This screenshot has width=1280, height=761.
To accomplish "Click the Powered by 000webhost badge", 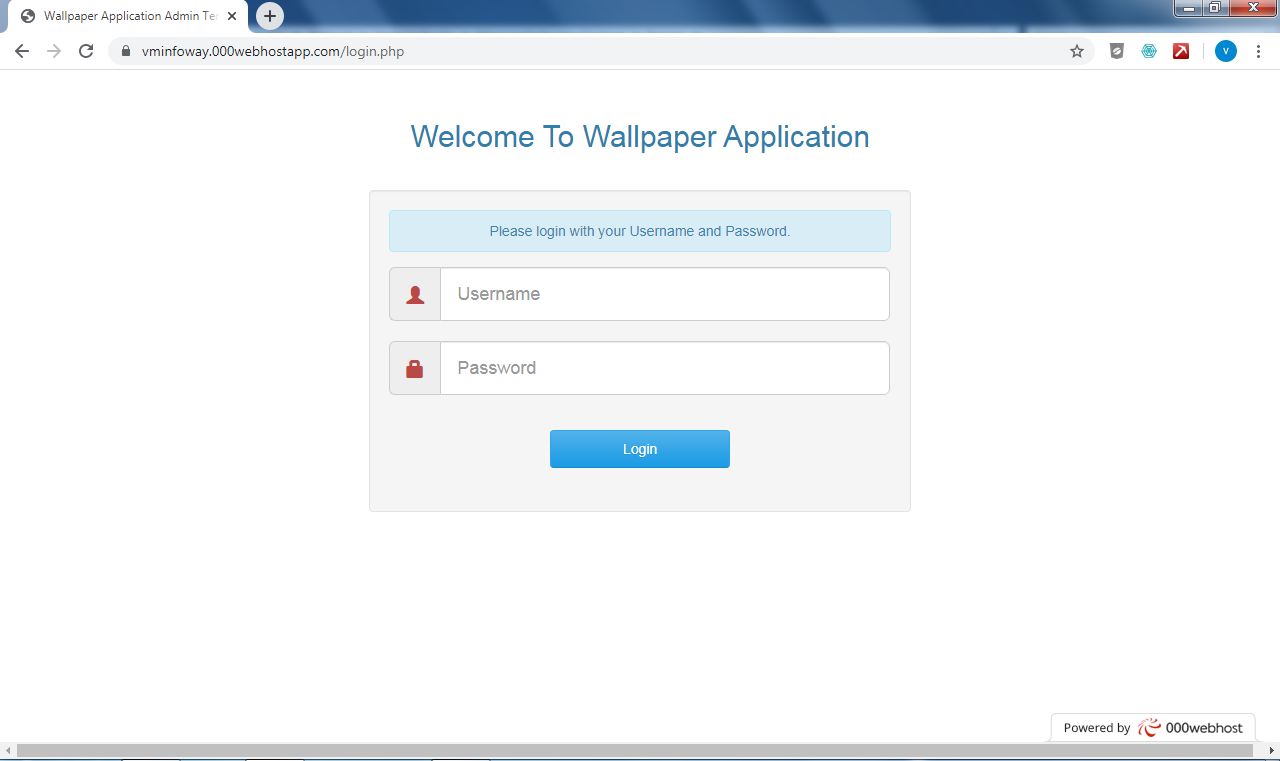I will tap(1153, 728).
